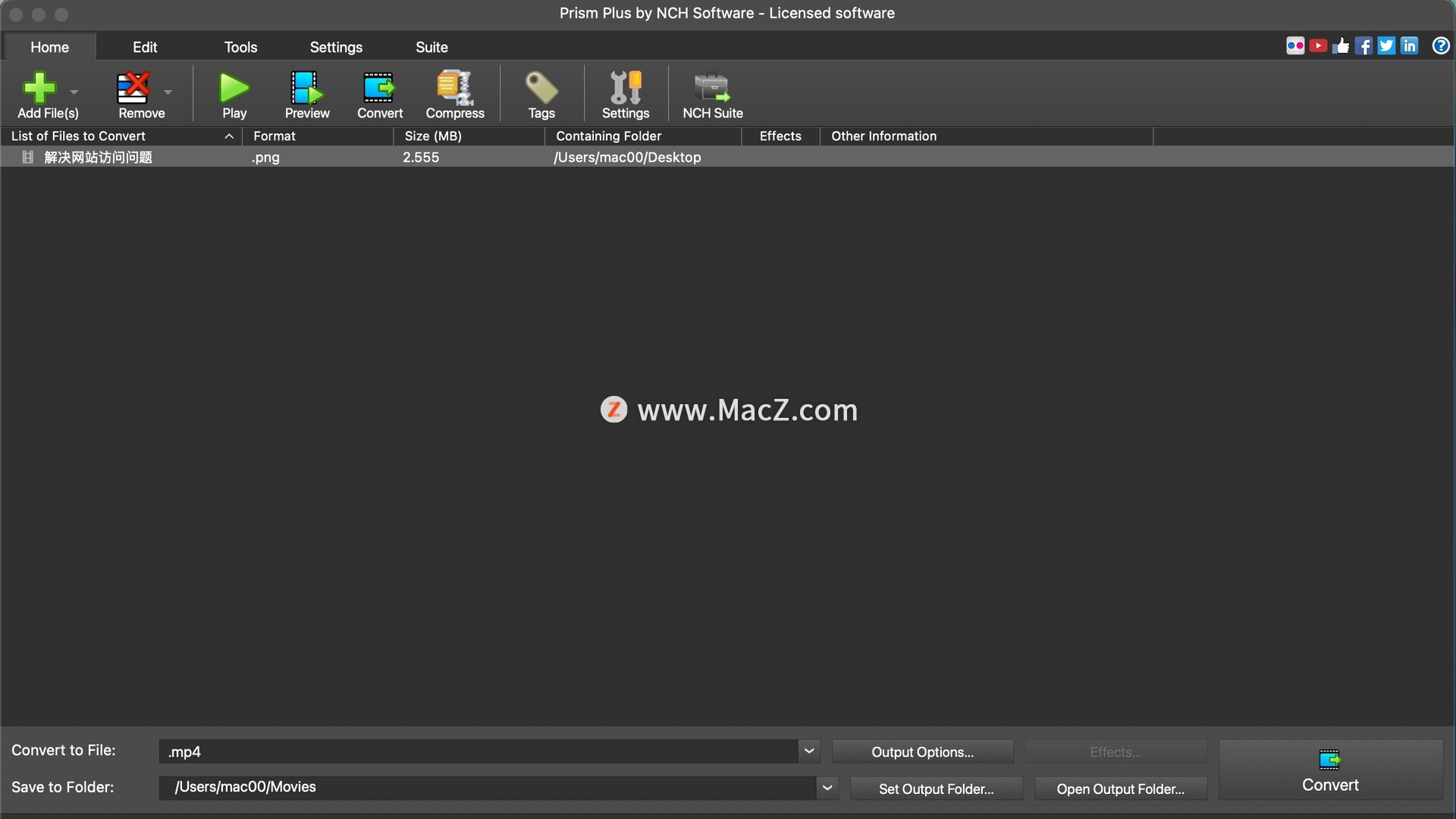Click Set Output Folder... button
The image size is (1456, 819).
click(x=936, y=789)
